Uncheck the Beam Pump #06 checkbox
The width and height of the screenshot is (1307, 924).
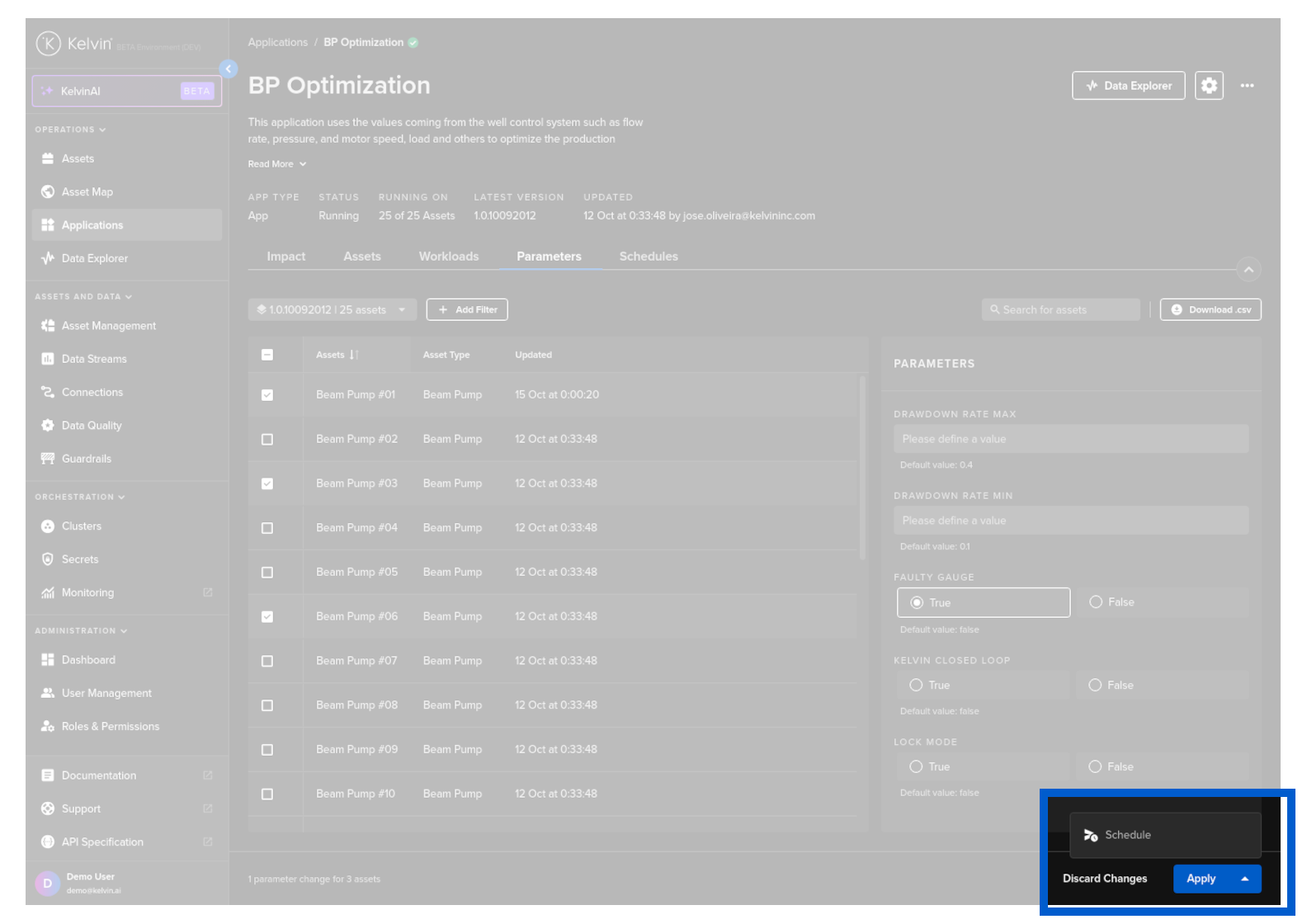pyautogui.click(x=267, y=617)
